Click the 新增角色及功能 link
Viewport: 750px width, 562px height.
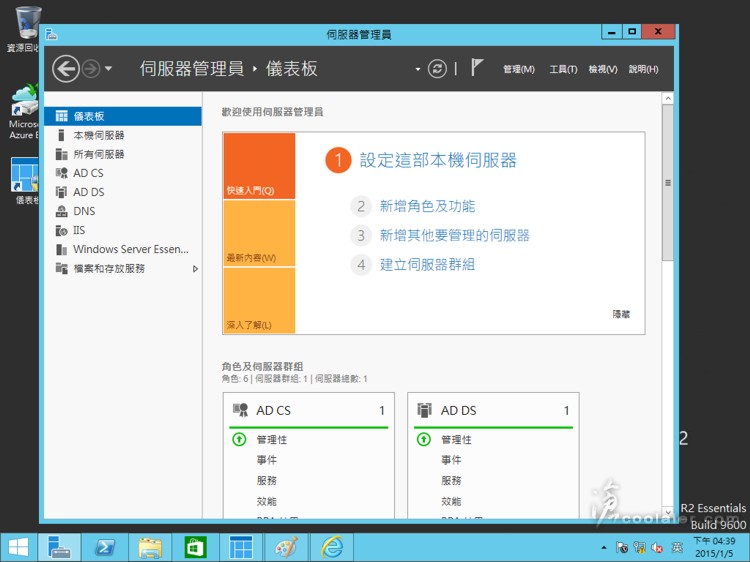click(427, 206)
